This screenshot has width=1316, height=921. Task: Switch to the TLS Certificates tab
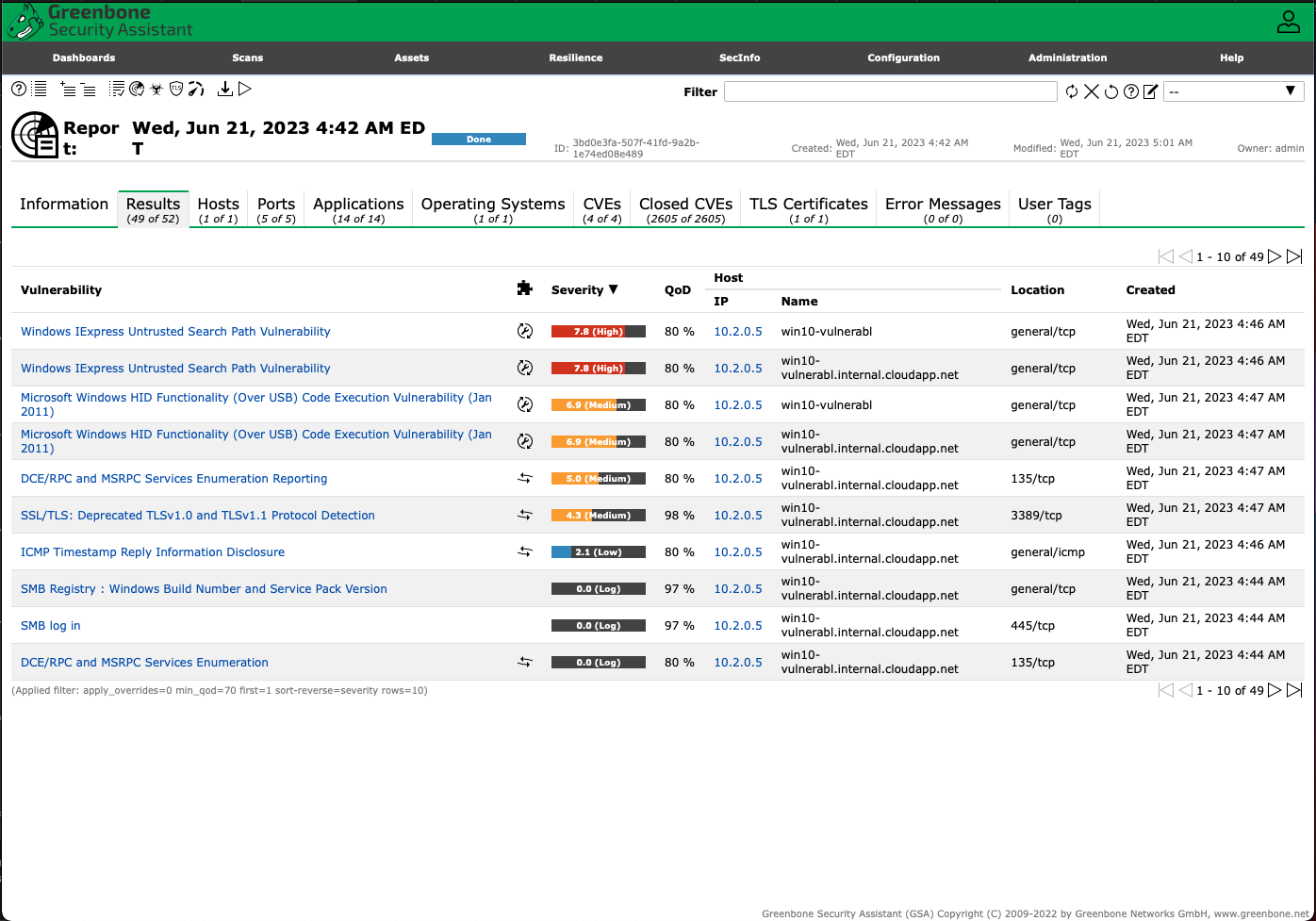tap(809, 209)
